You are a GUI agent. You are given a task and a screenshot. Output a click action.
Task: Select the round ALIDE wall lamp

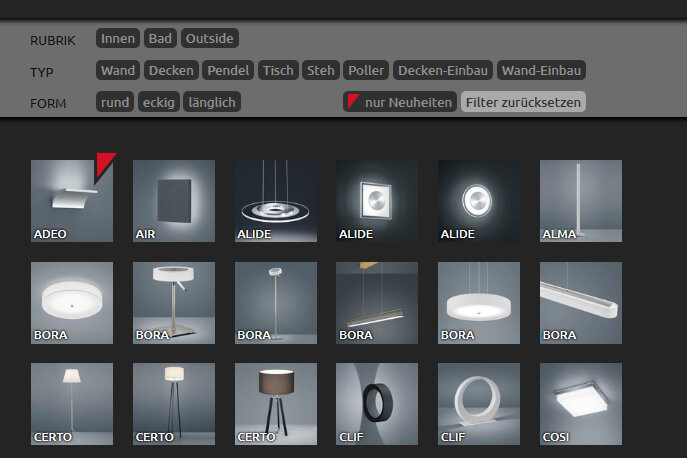click(479, 201)
